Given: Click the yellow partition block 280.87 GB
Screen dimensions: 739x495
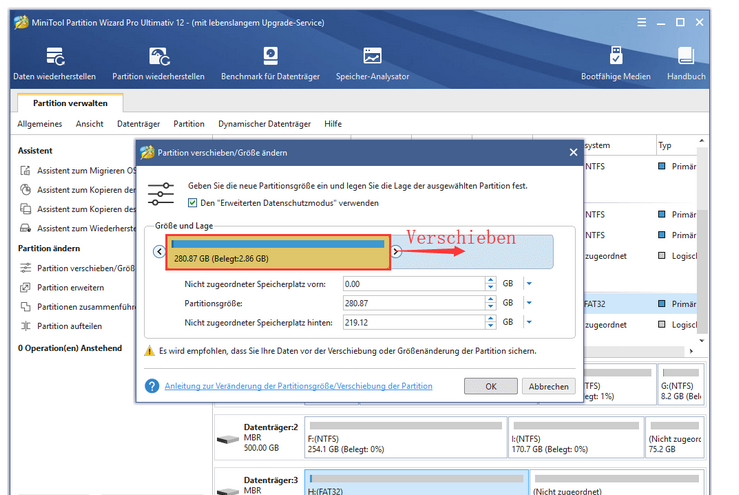Looking at the screenshot, I should point(278,252).
